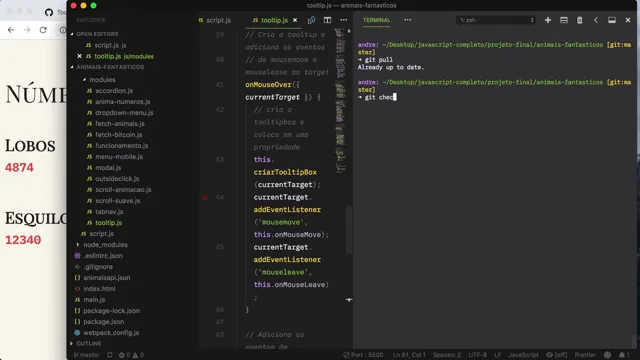Open funcionamento.js file
The width and height of the screenshot is (640, 360).
coord(118,146)
